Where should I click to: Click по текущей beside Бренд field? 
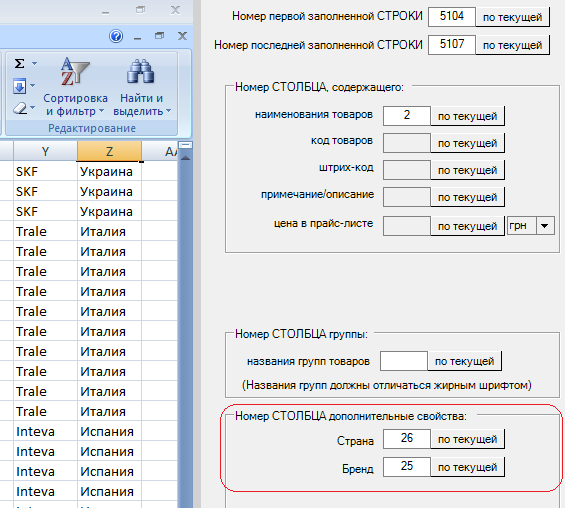tap(467, 467)
